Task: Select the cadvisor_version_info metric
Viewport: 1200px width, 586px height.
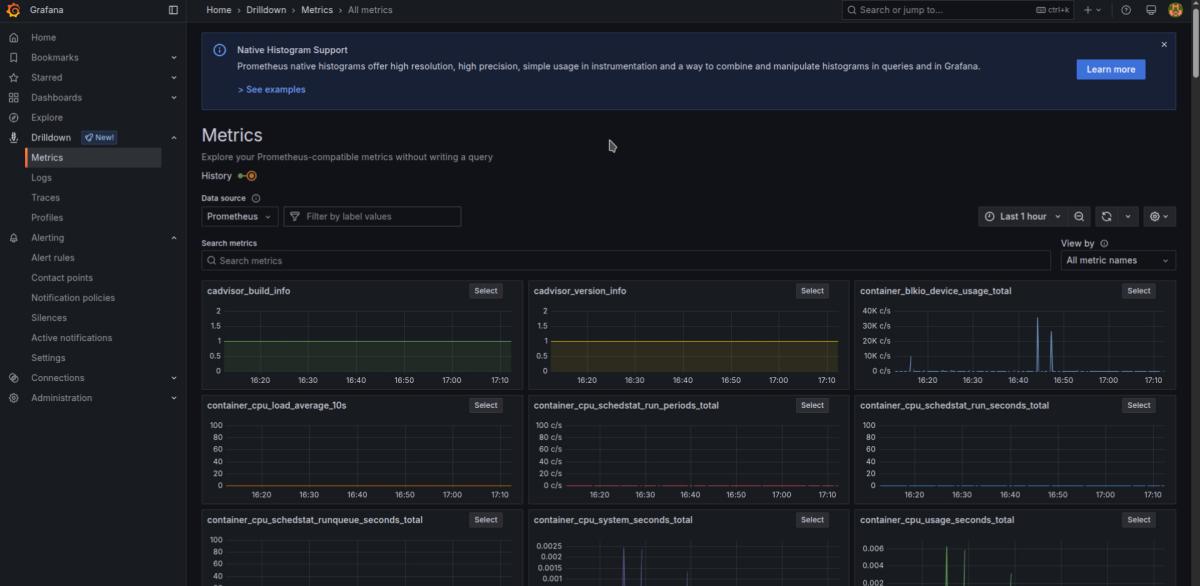Action: coord(812,291)
